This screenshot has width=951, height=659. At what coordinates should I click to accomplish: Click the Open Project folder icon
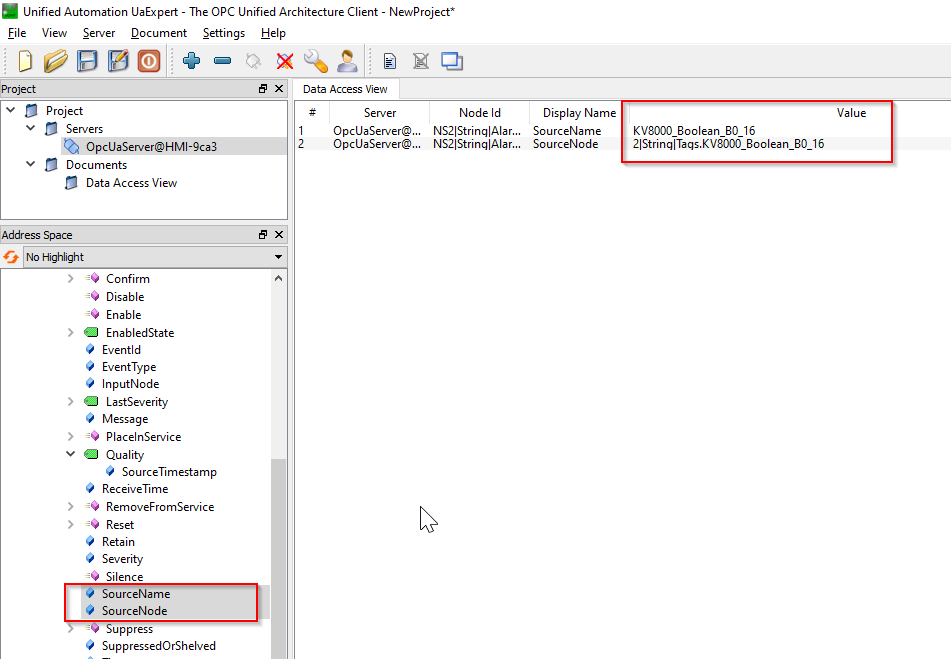pos(56,61)
